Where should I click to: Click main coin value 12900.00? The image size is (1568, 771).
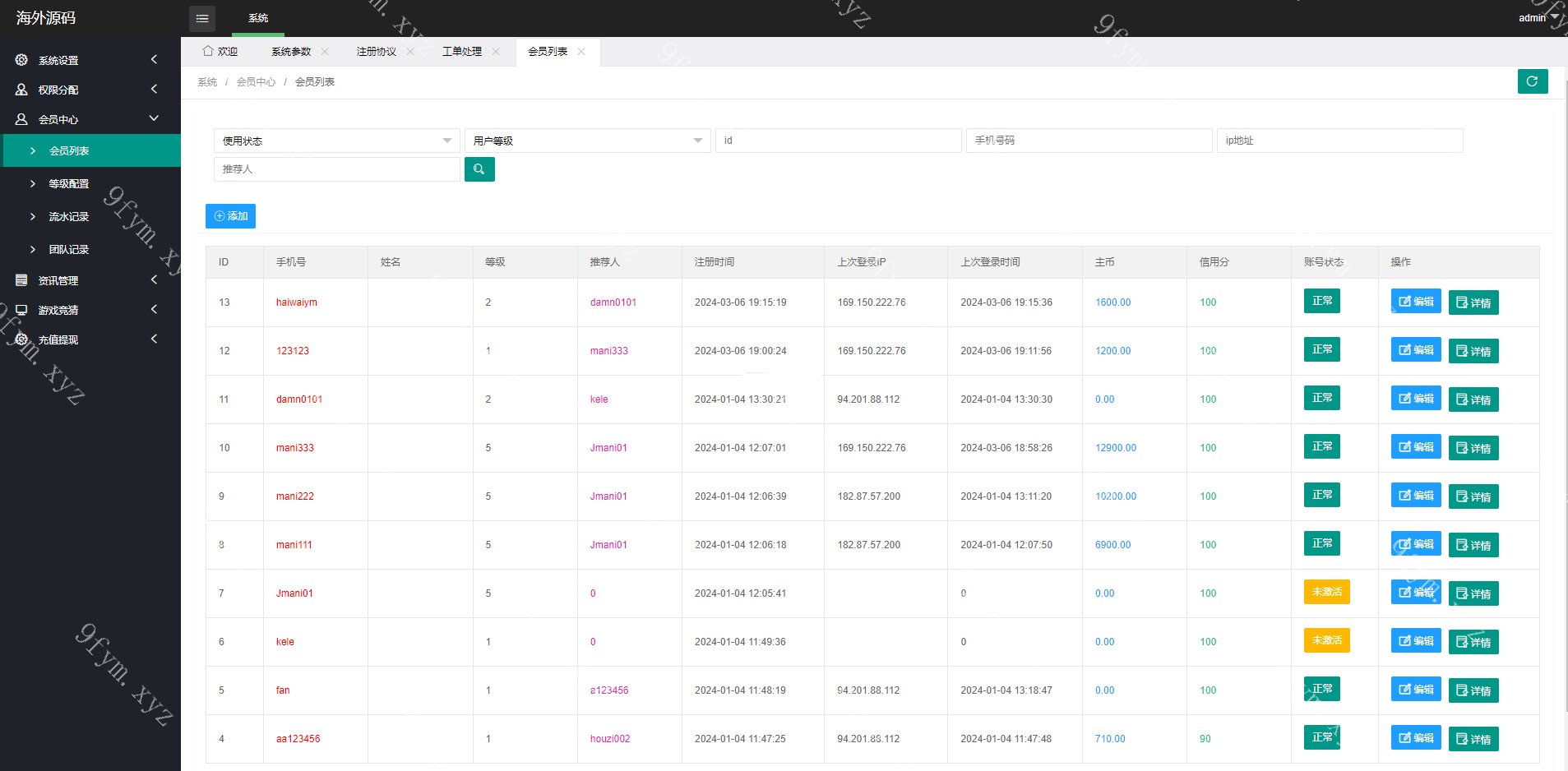1116,448
